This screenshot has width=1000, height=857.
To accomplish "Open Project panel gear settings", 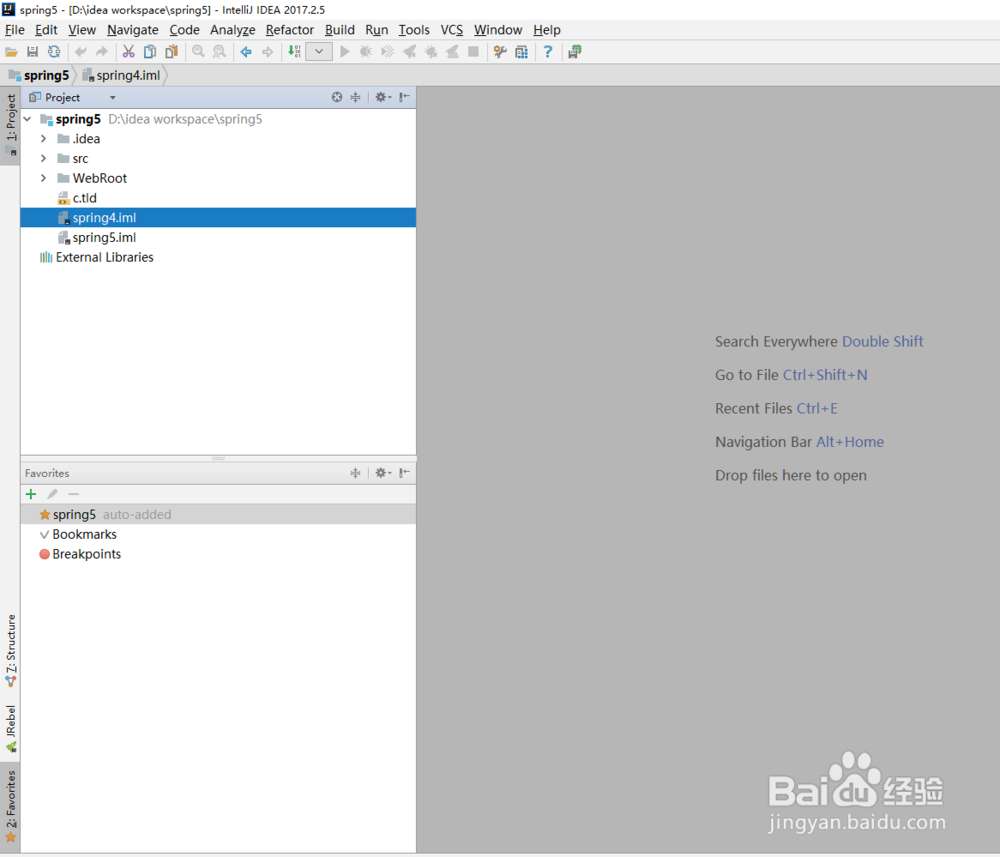I will [x=383, y=97].
